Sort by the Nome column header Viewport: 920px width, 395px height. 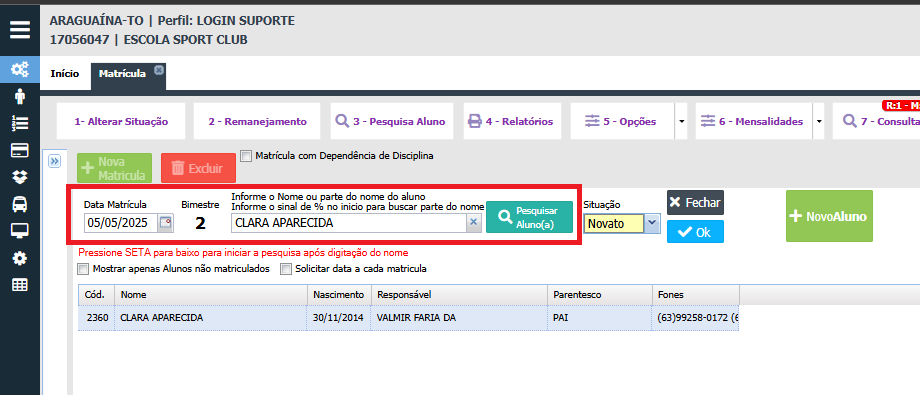pyautogui.click(x=211, y=295)
